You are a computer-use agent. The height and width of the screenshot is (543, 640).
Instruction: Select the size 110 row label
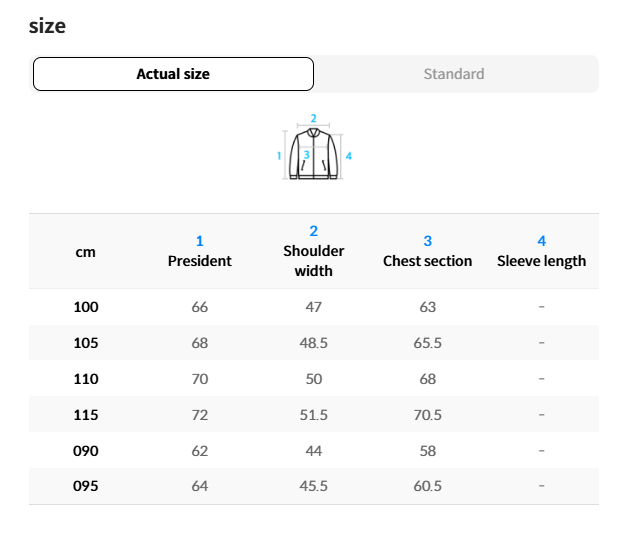[x=86, y=379]
